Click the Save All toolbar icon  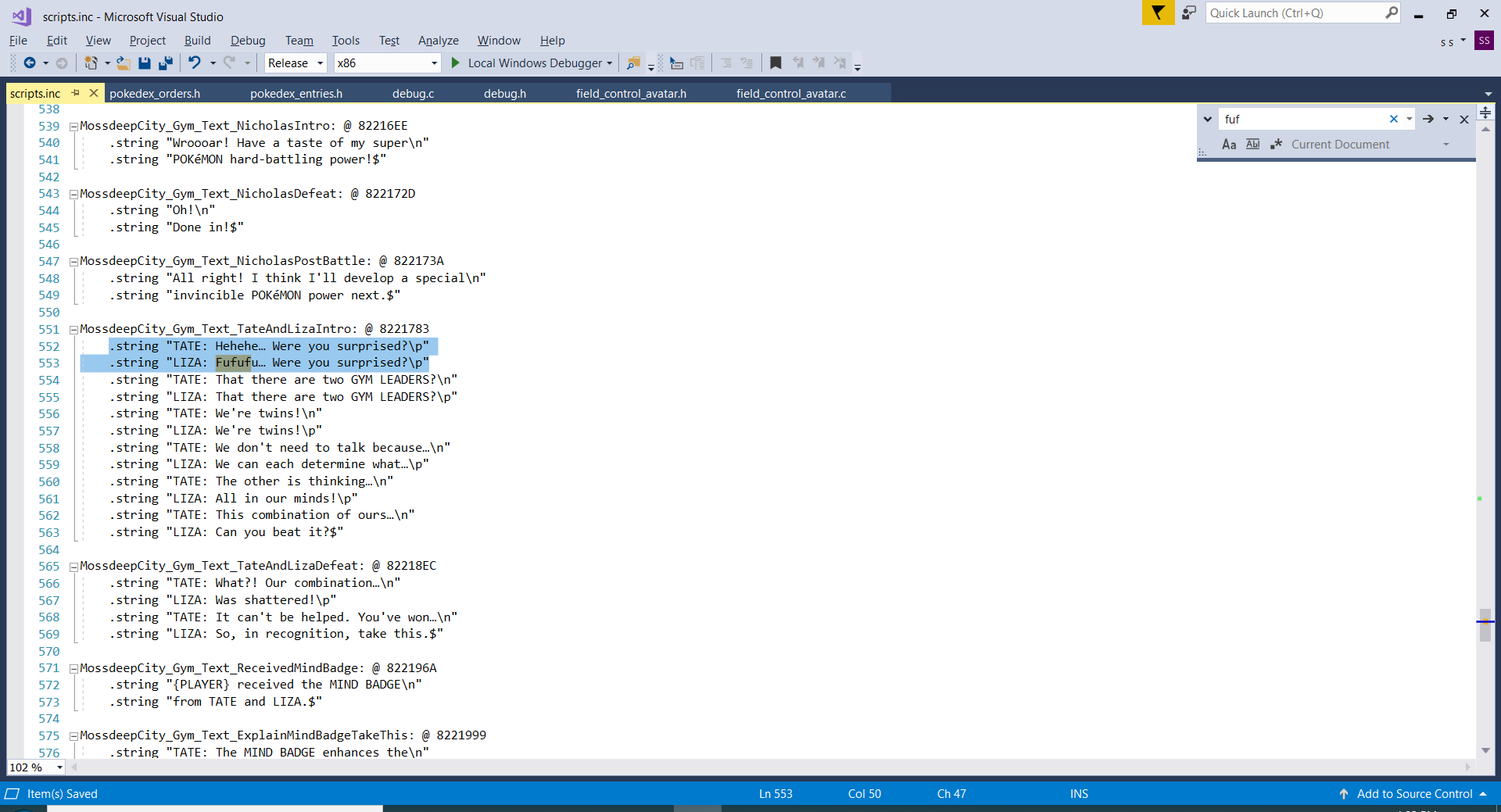165,63
